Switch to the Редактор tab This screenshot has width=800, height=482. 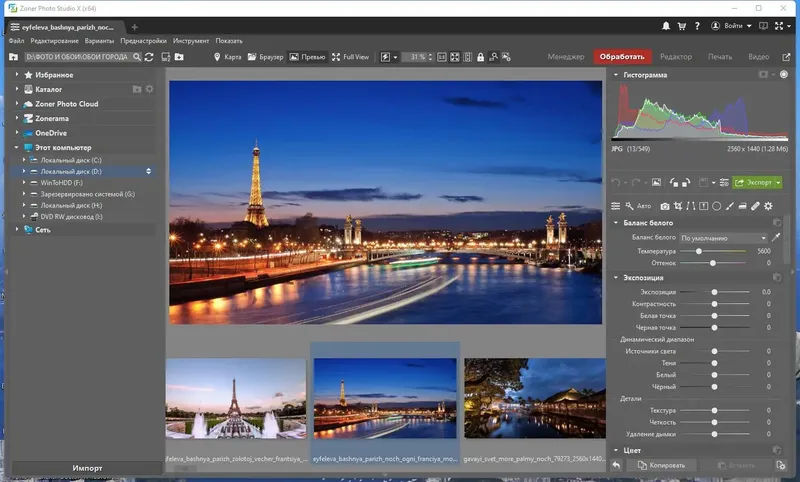(x=676, y=57)
